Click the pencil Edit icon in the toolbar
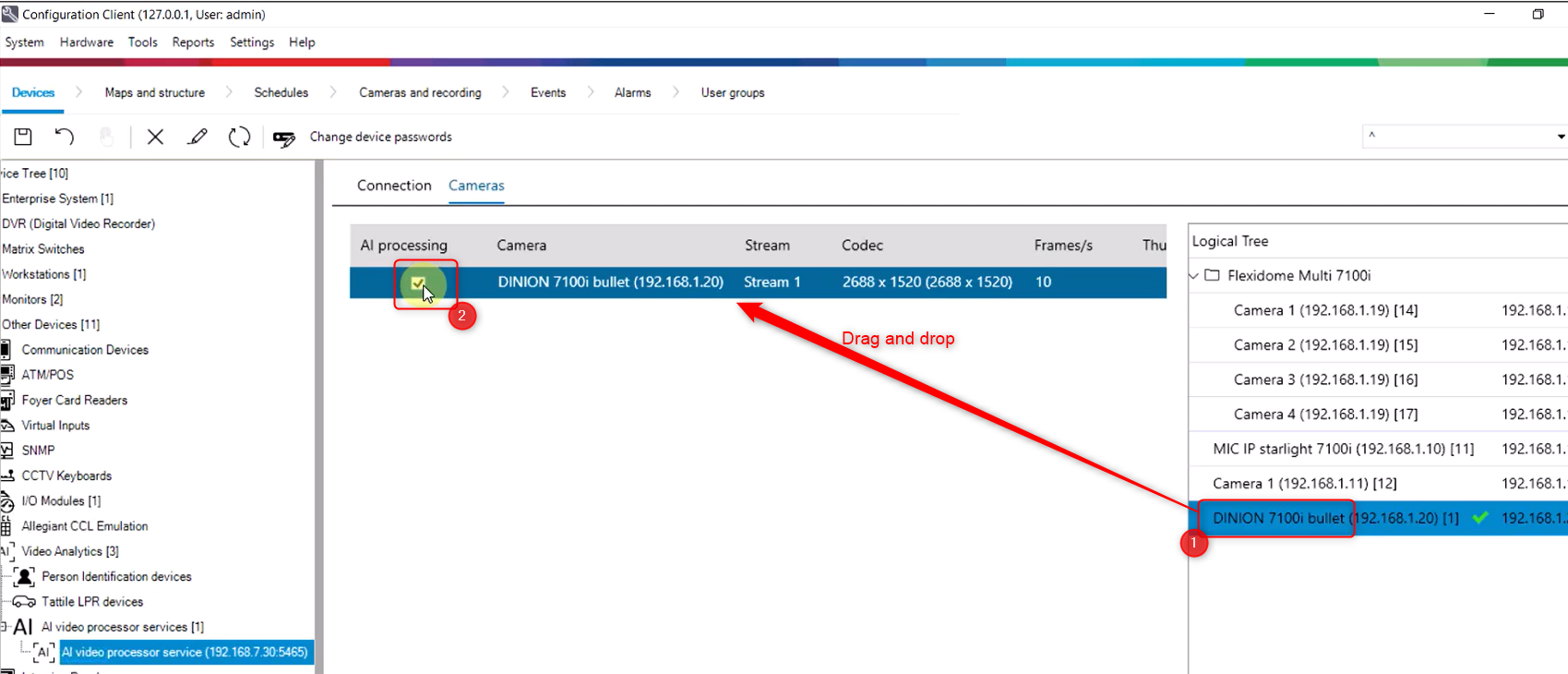 pos(197,137)
